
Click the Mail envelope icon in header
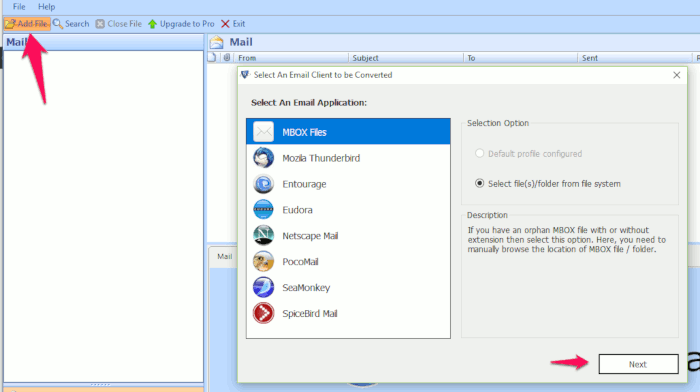(x=217, y=42)
